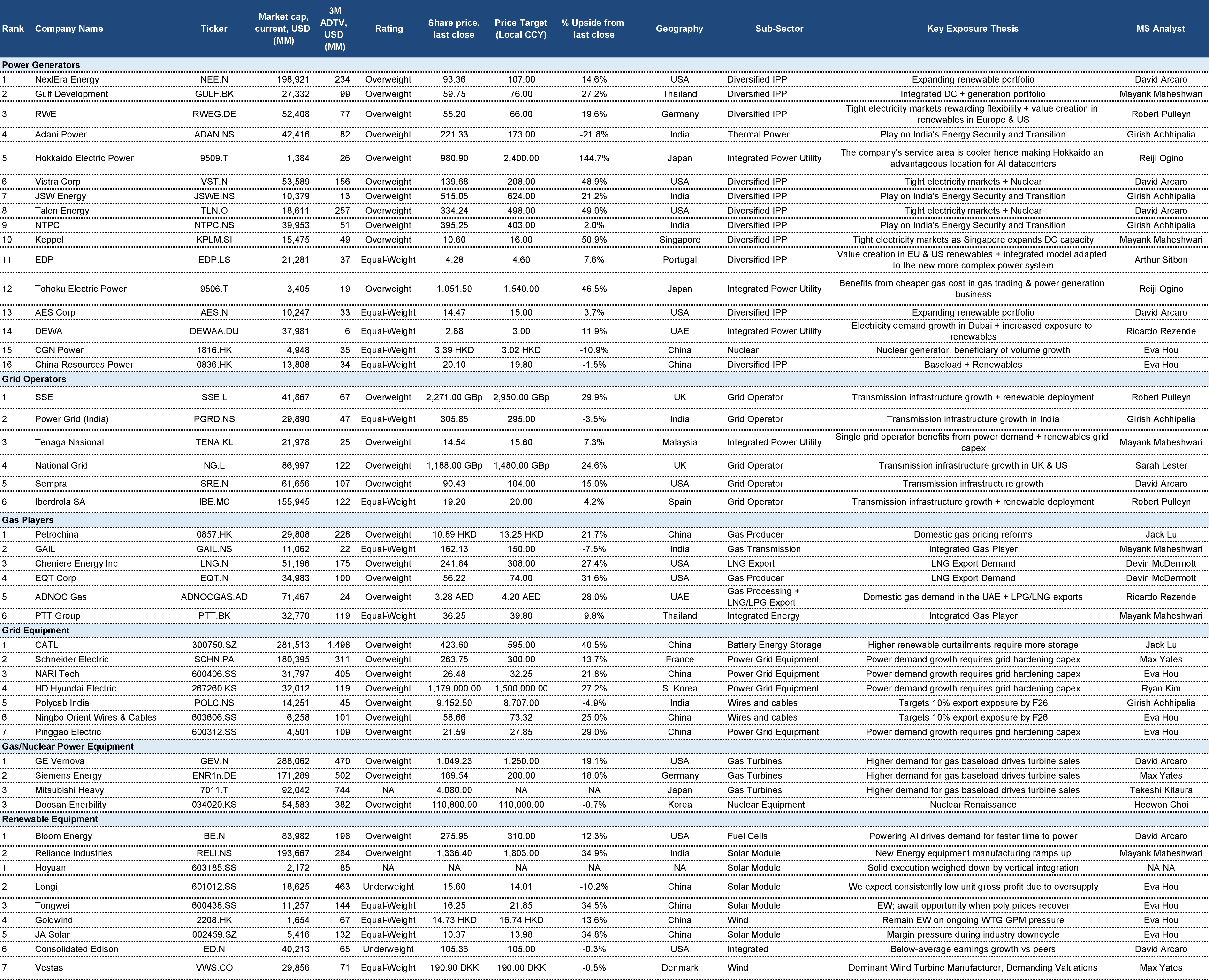
Task: Select Portugal in the Geography column
Action: pyautogui.click(x=680, y=260)
